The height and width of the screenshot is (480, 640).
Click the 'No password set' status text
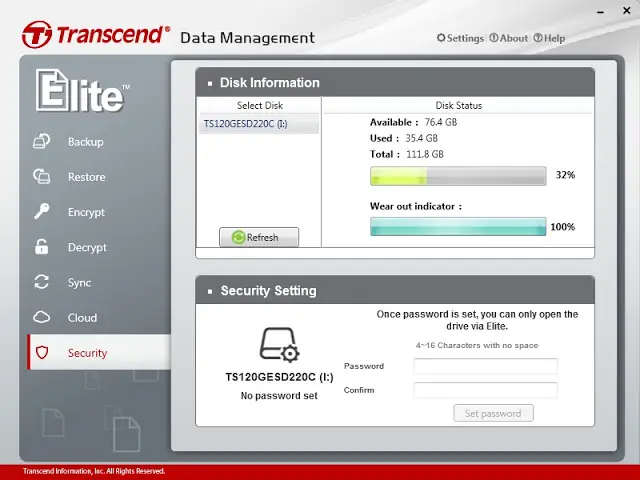coord(279,396)
